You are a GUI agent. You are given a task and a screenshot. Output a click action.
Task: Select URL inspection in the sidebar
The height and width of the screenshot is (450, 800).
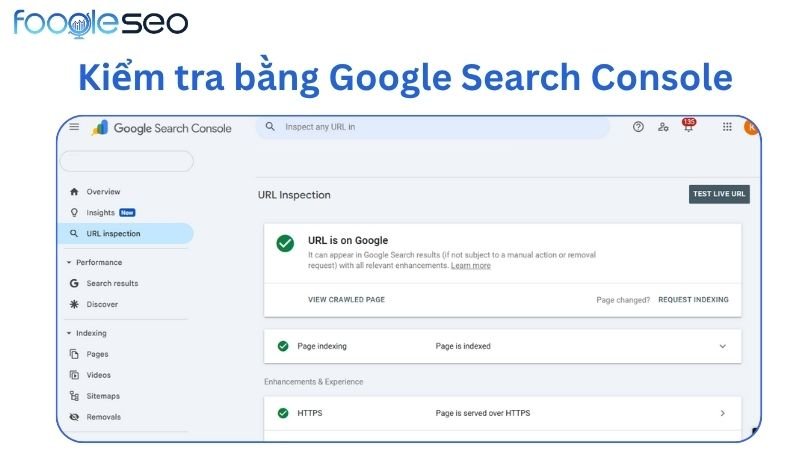coord(126,234)
